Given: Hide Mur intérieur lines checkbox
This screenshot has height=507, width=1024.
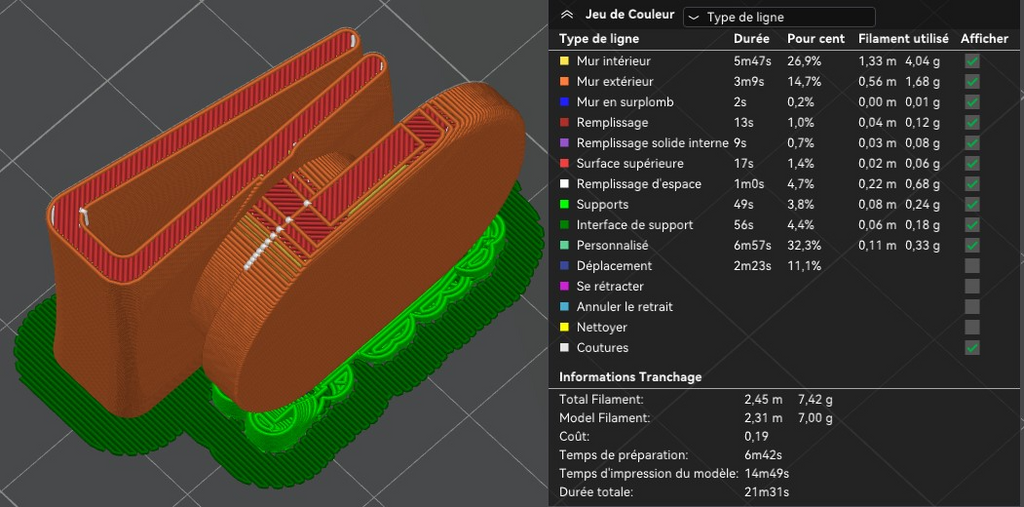Looking at the screenshot, I should coord(972,61).
